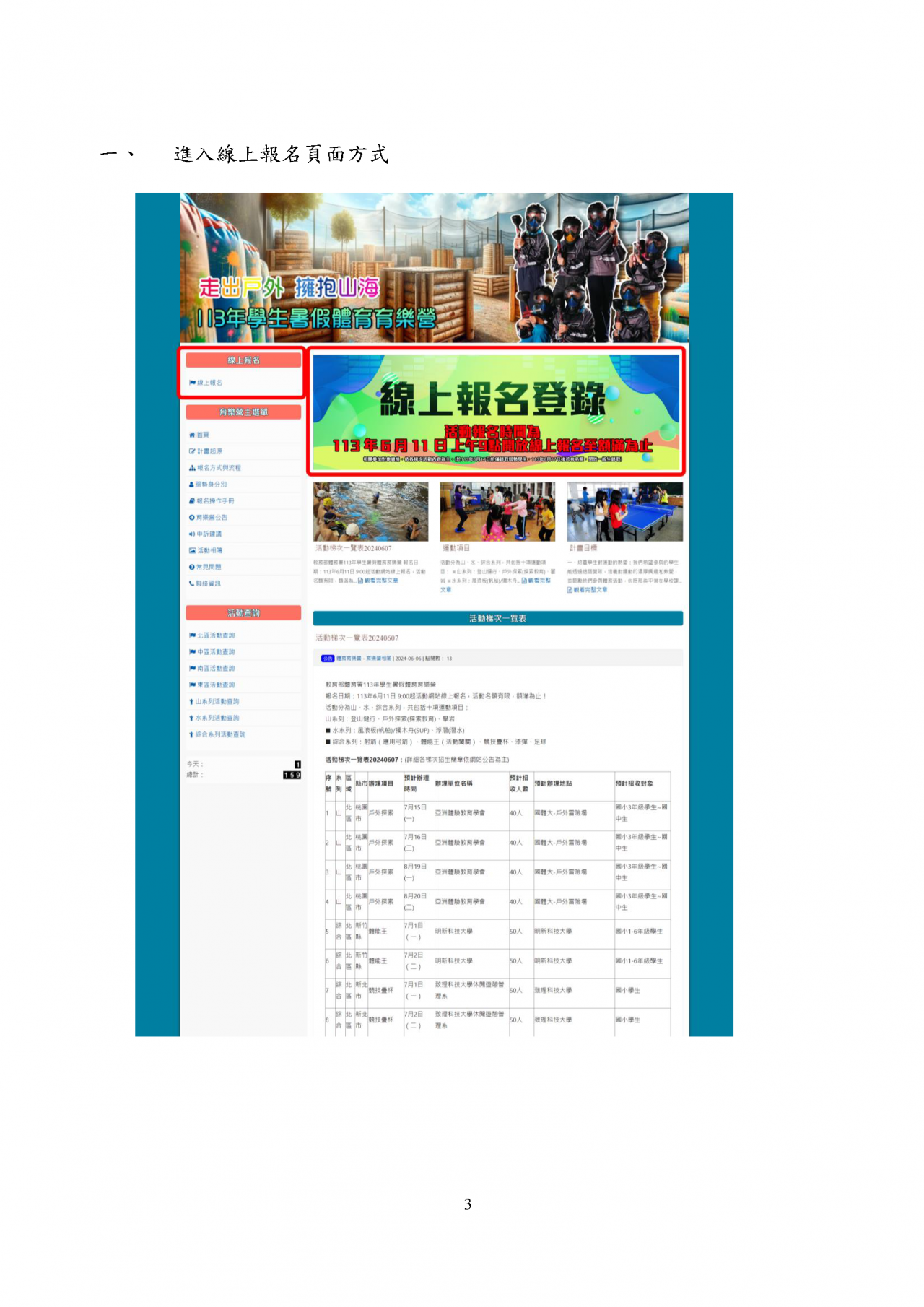Click the sitemap icon beside 報名方式與流程
924x1307 pixels.
[192, 468]
